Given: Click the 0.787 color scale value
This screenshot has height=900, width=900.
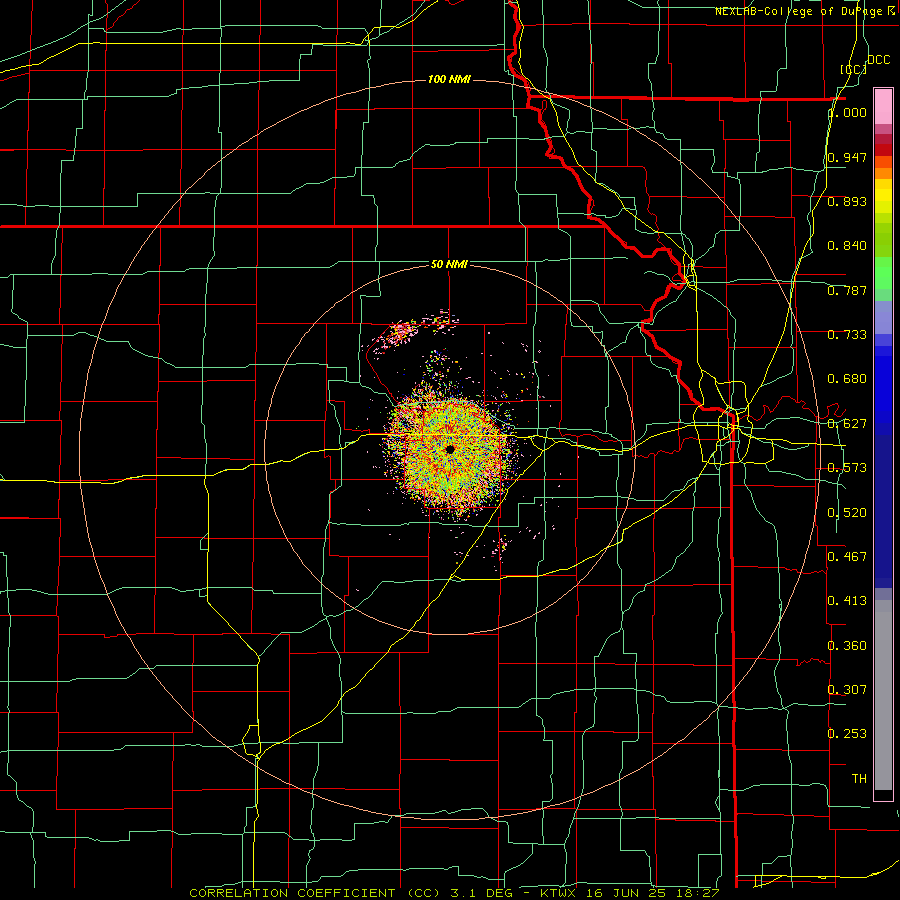Looking at the screenshot, I should [847, 290].
